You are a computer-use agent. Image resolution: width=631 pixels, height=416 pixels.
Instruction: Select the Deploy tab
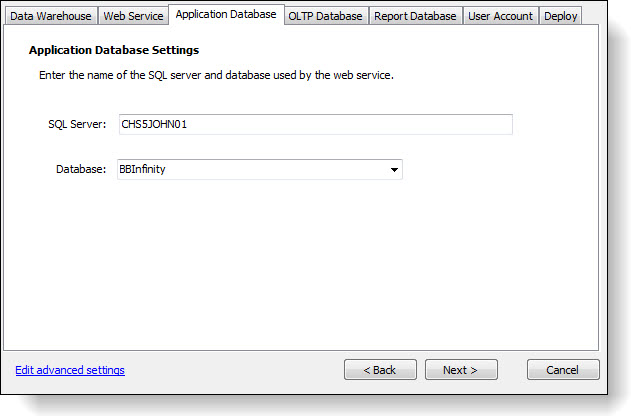click(561, 16)
